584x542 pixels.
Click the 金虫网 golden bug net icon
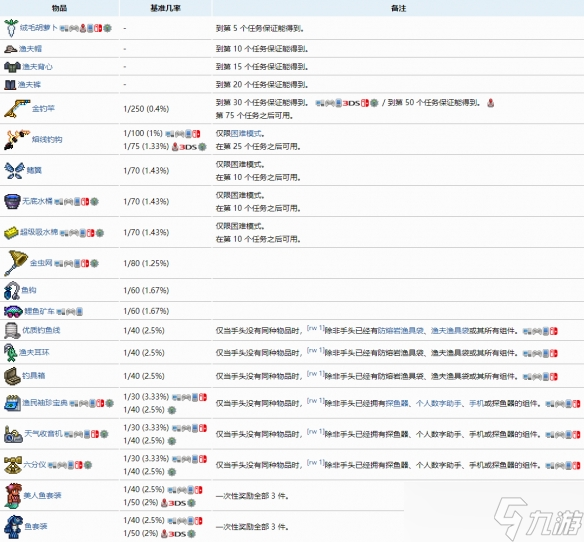[x=16, y=263]
